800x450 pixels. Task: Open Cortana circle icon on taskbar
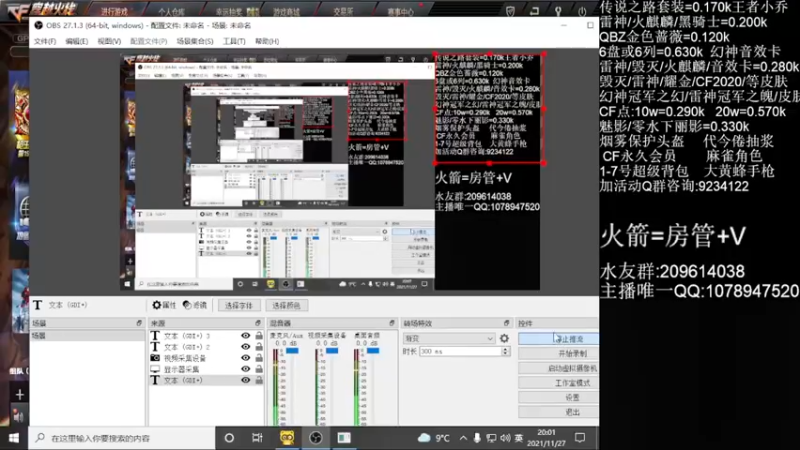coord(229,438)
